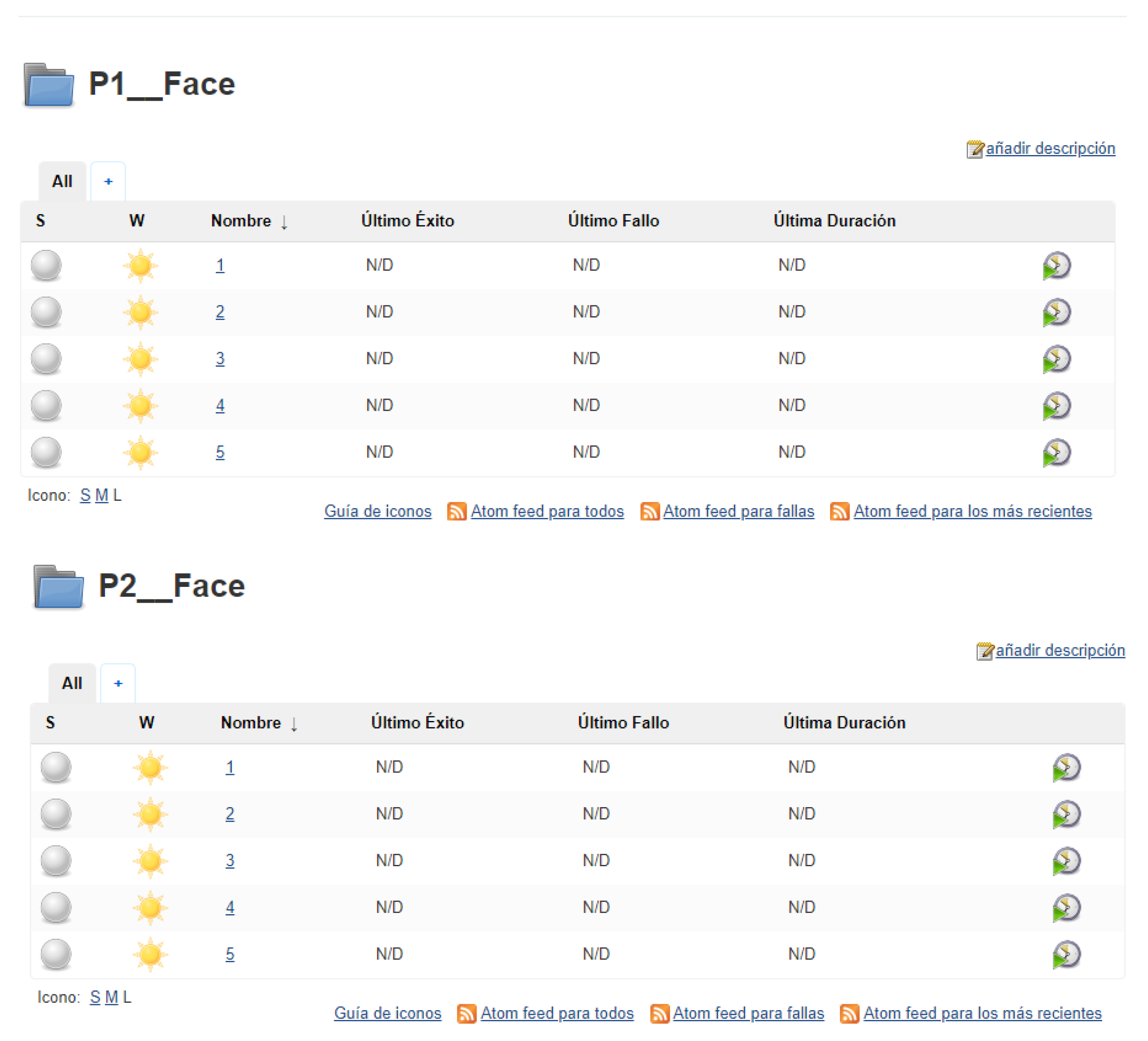Open Guía de iconos link under P2__Face
Viewport: 1148px width, 1041px height.
coord(387,1013)
